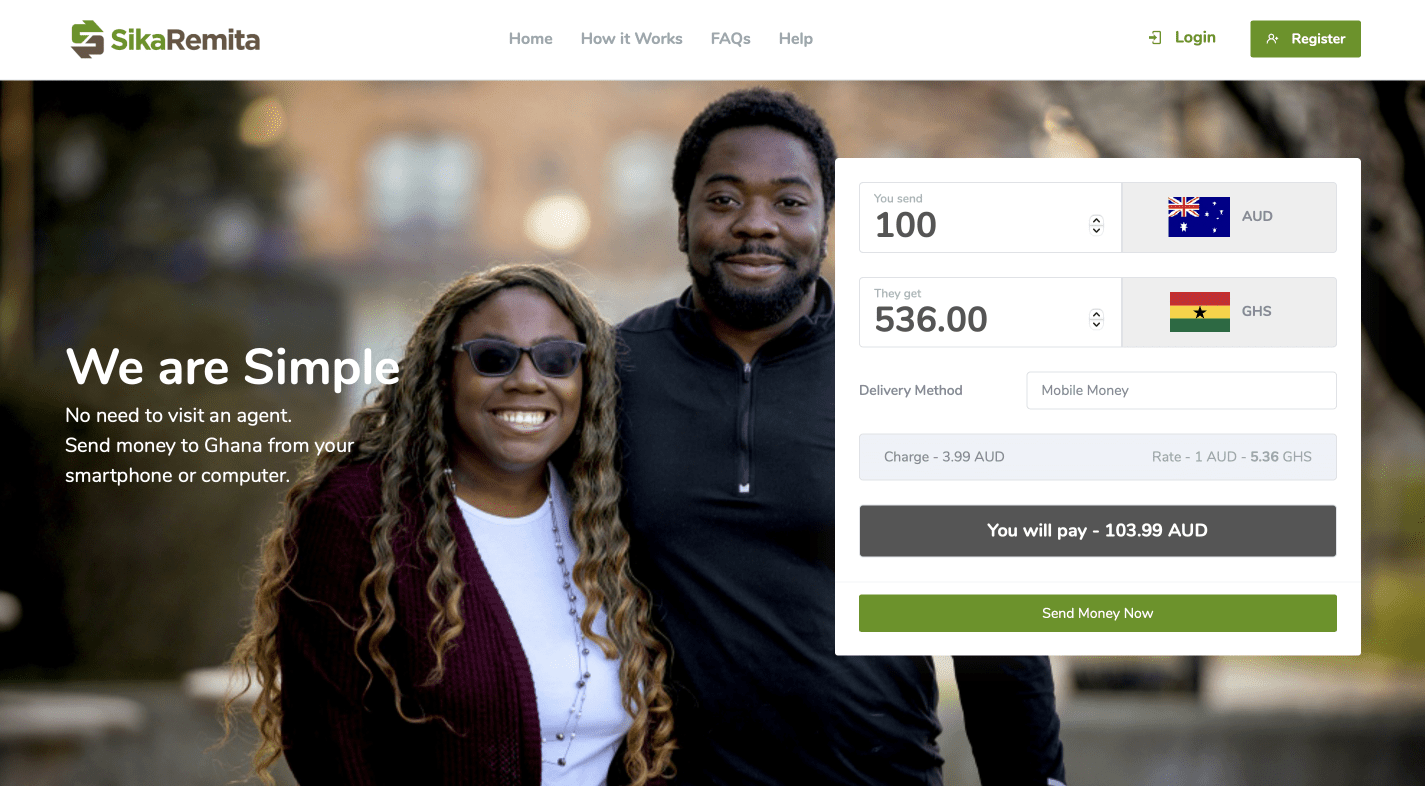Select the GHS currency selector
The image size is (1425, 786).
click(x=1229, y=312)
